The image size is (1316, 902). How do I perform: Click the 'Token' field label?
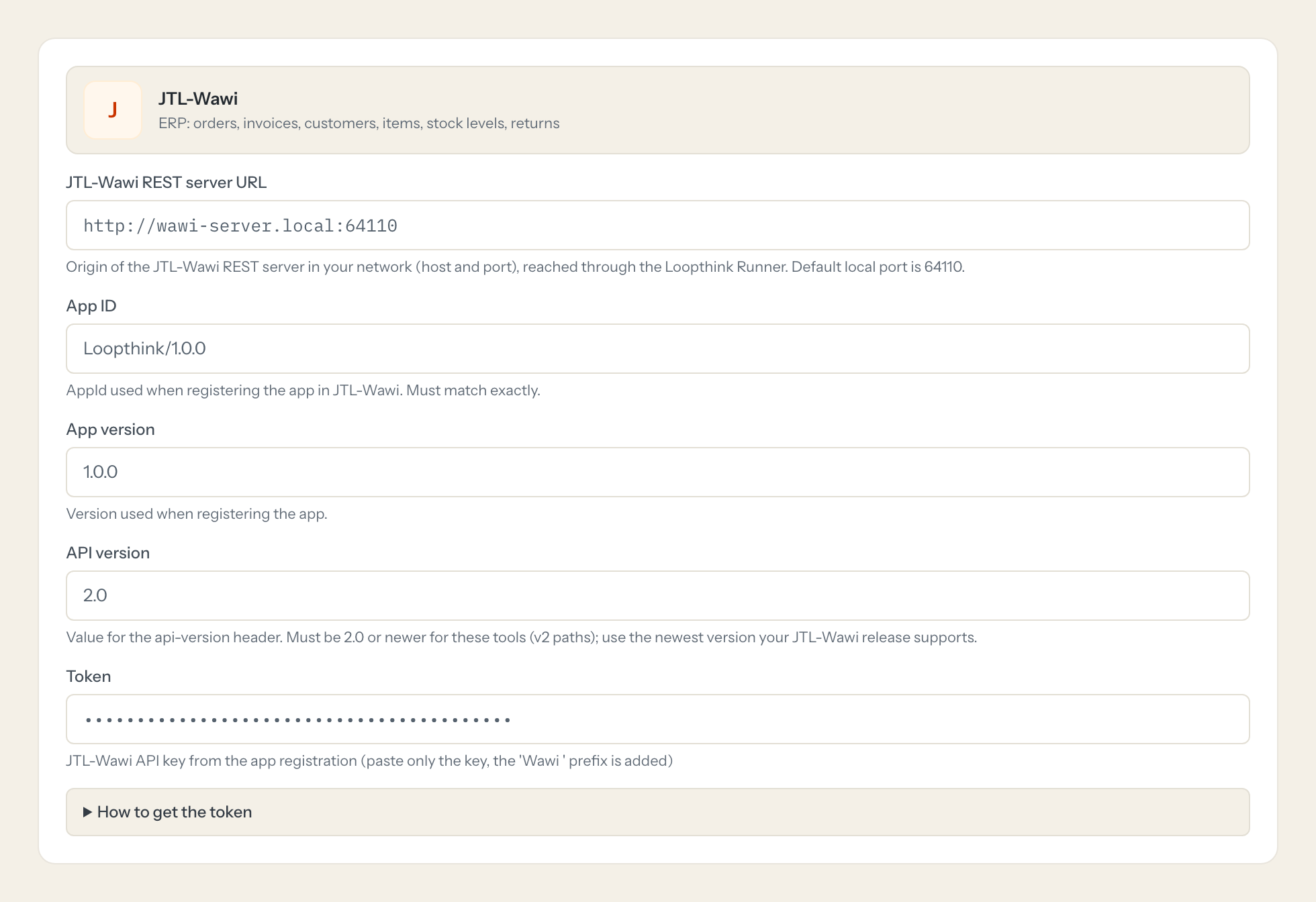(89, 676)
